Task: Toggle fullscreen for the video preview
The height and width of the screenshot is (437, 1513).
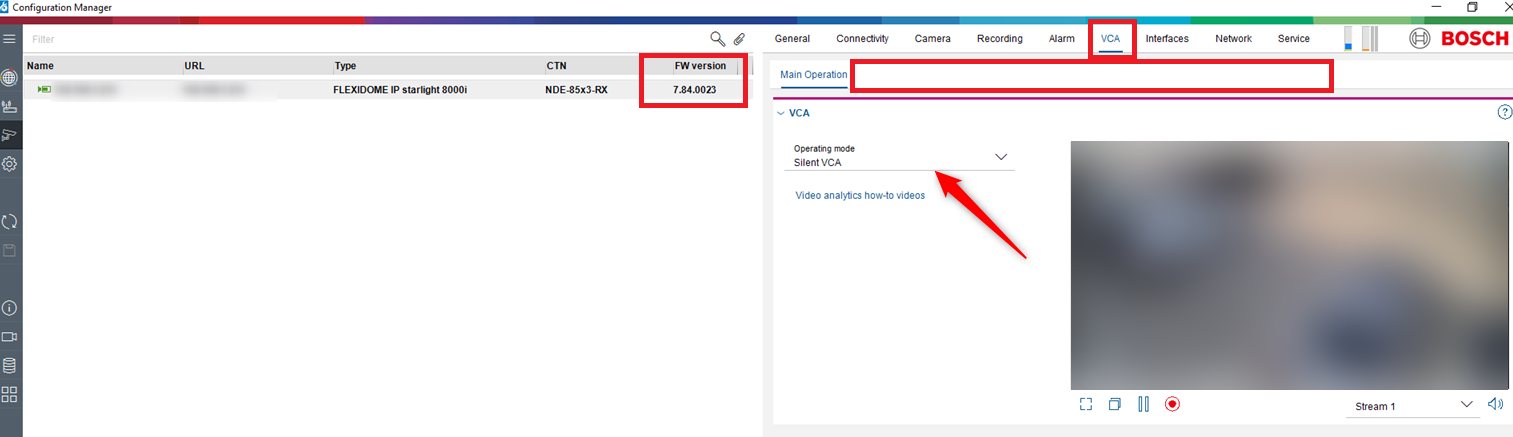Action: [x=1086, y=404]
